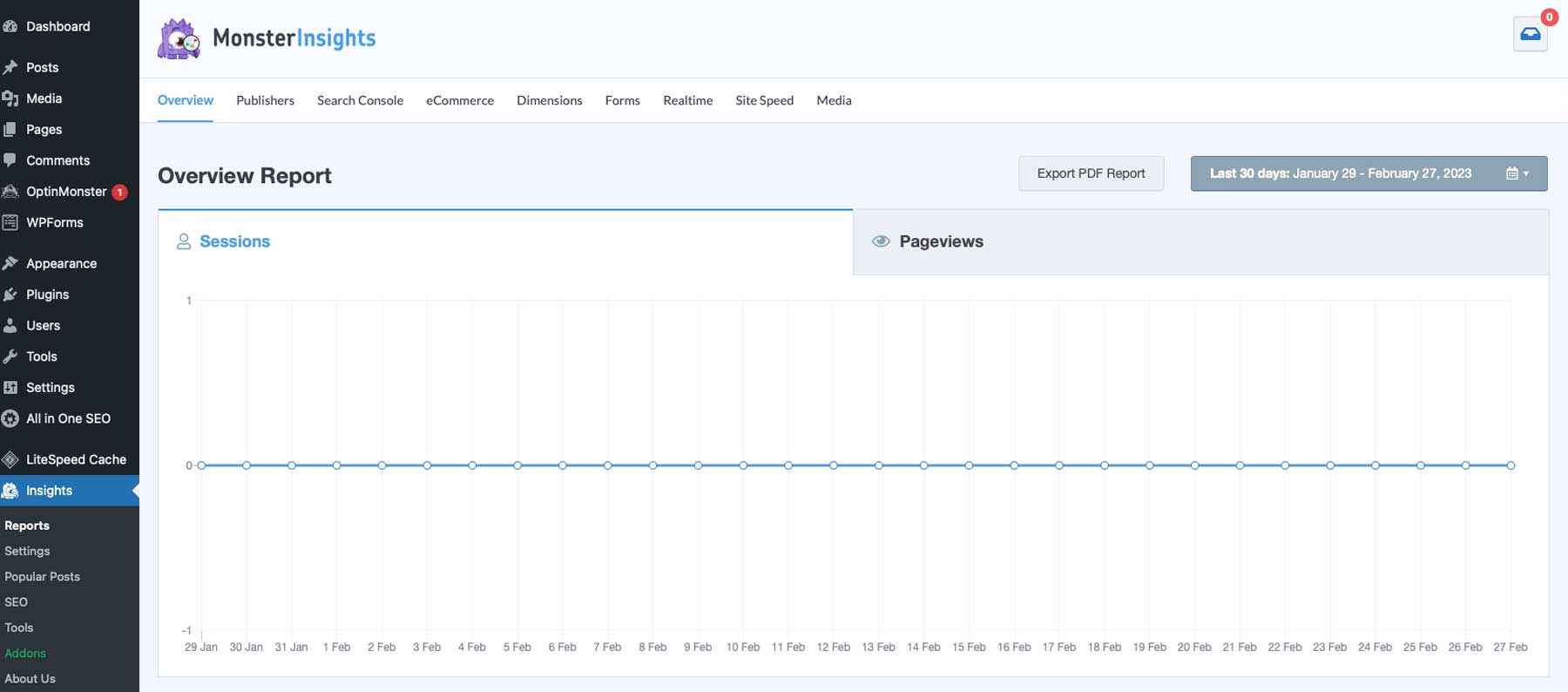Open LiteSpeed Cache menu item
Image resolution: width=1568 pixels, height=692 pixels.
76,459
